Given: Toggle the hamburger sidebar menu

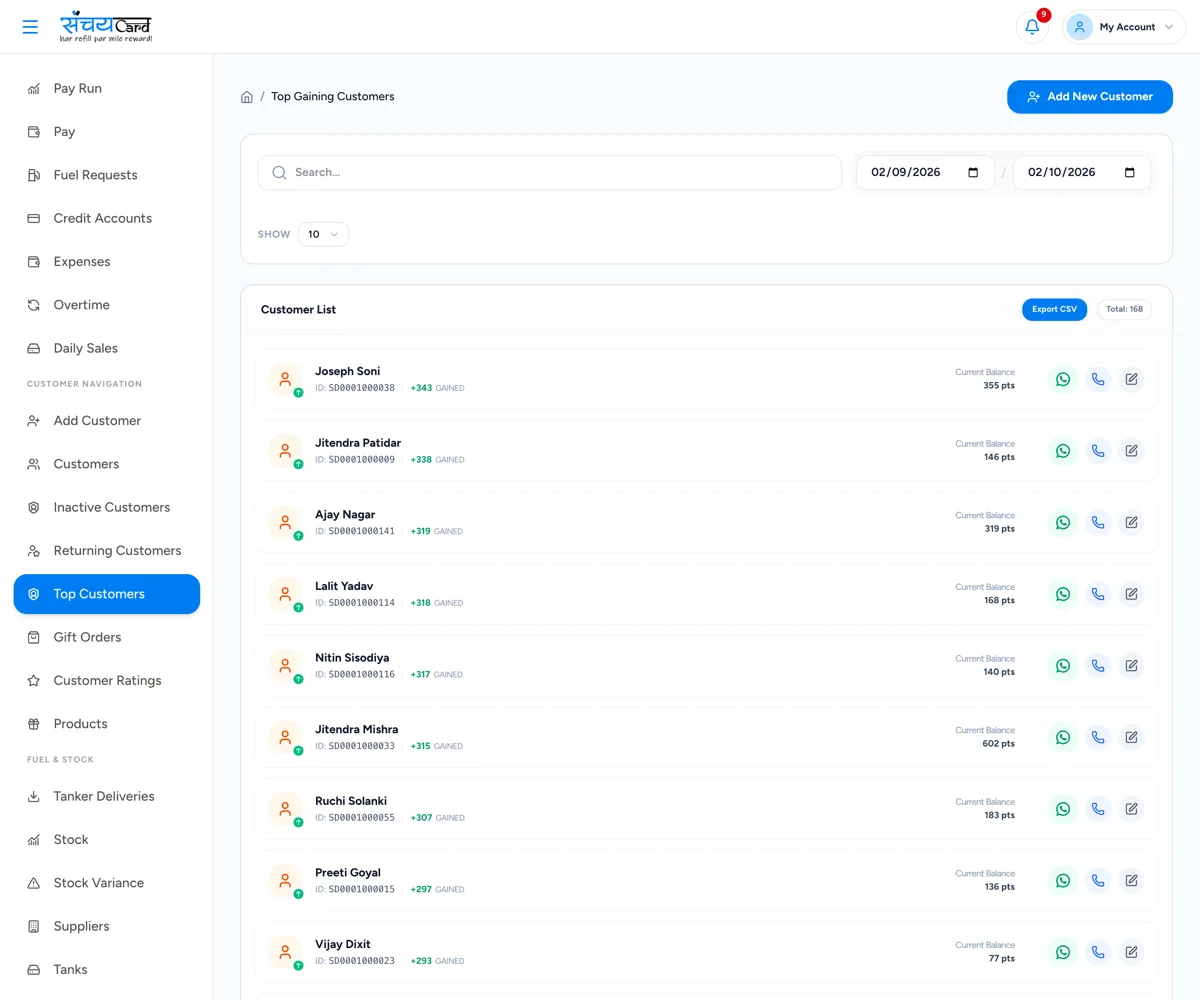Looking at the screenshot, I should (x=30, y=27).
